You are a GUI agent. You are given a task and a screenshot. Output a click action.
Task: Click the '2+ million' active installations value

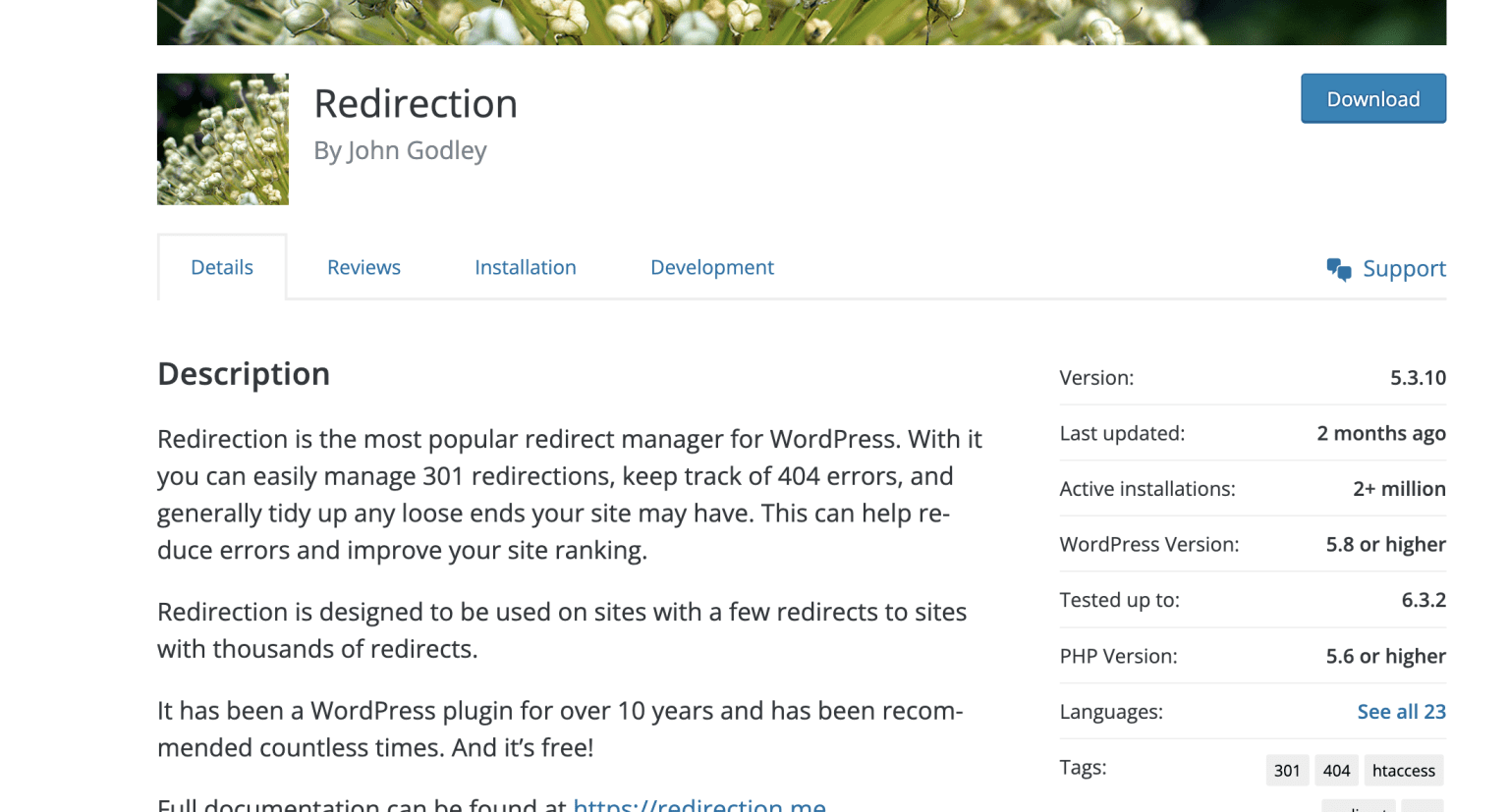[1399, 488]
